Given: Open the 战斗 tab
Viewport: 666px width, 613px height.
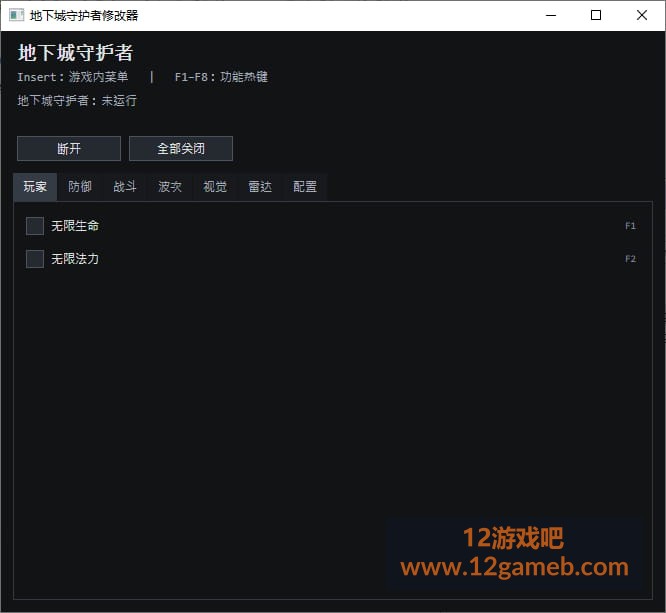Looking at the screenshot, I should pyautogui.click(x=125, y=186).
